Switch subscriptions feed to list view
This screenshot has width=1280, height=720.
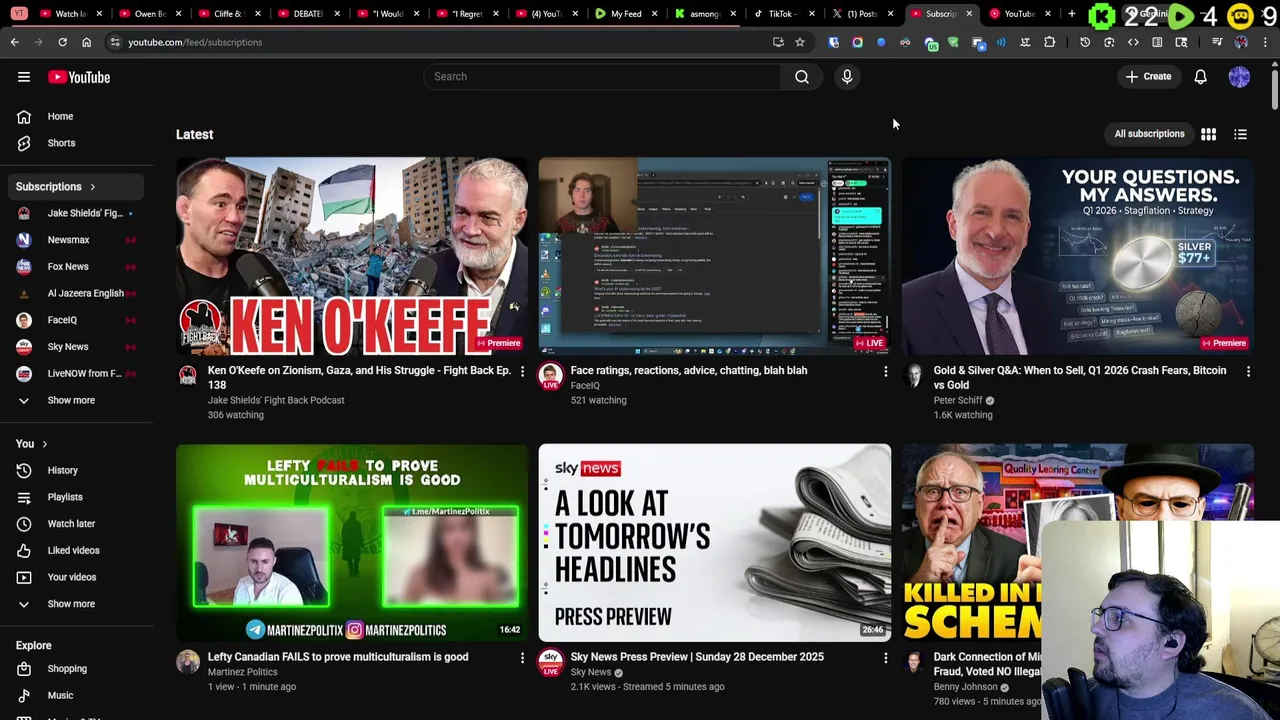1240,134
